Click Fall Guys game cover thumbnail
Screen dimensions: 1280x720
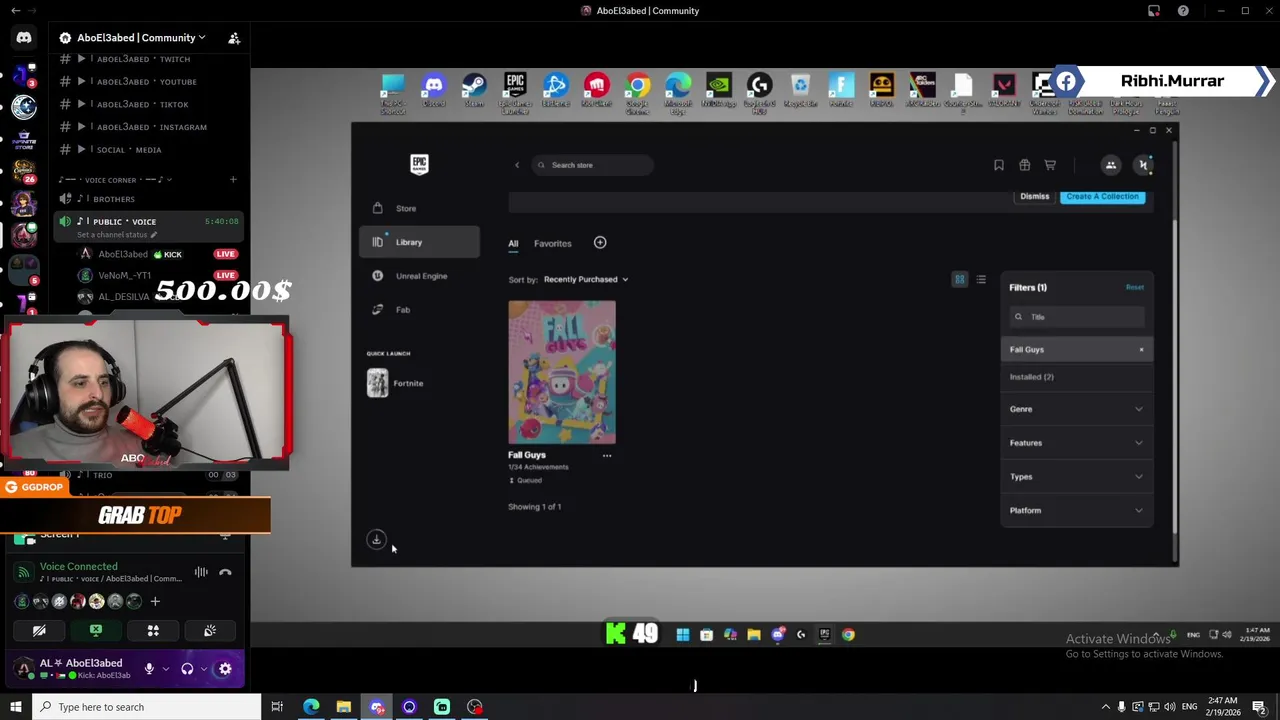click(562, 372)
